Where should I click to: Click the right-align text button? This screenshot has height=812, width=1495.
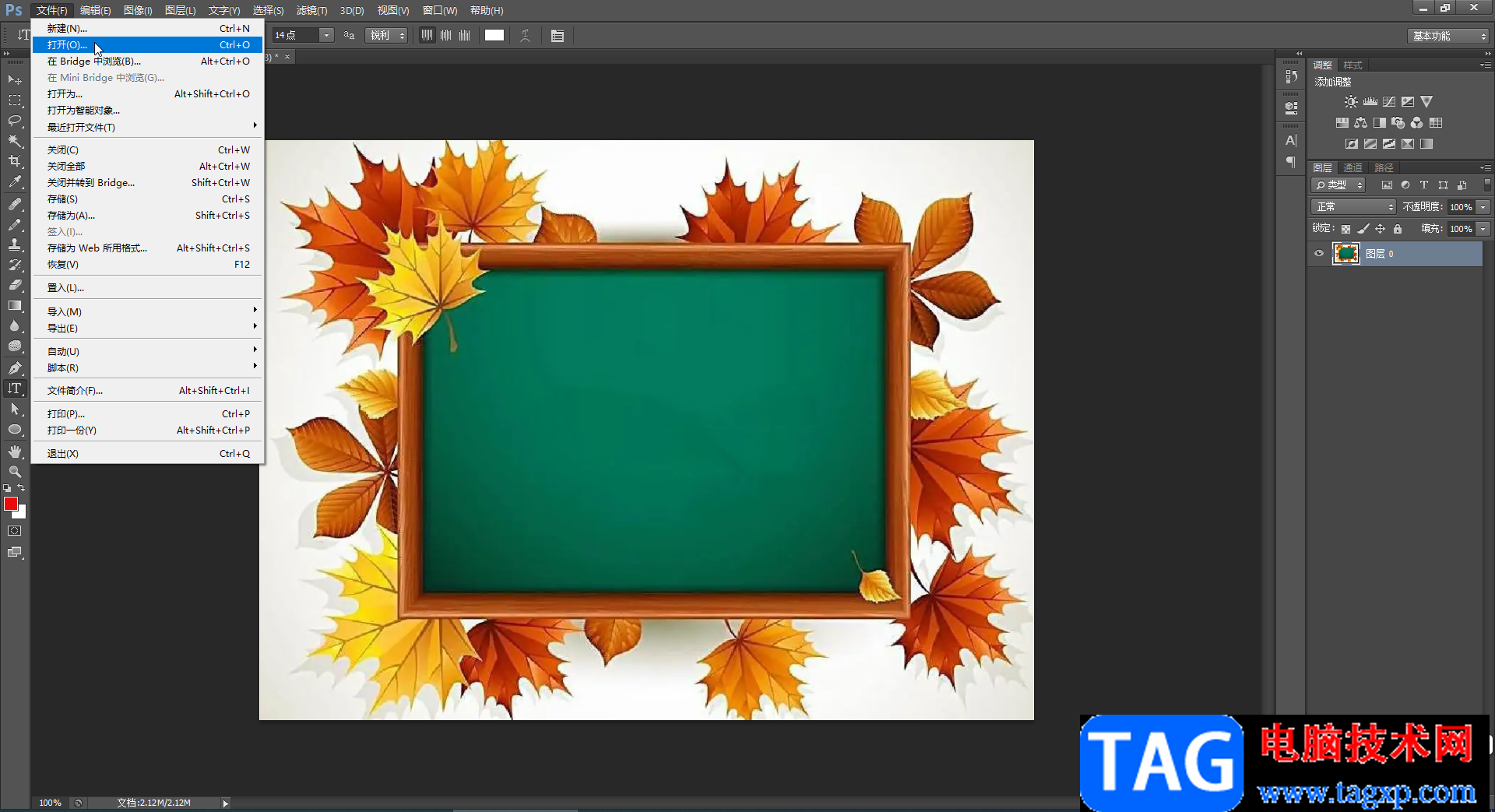465,35
